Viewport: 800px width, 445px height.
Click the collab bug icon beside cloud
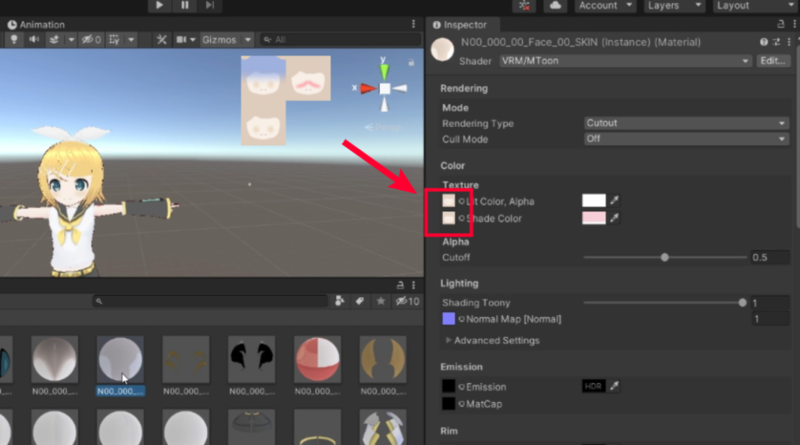click(x=524, y=5)
